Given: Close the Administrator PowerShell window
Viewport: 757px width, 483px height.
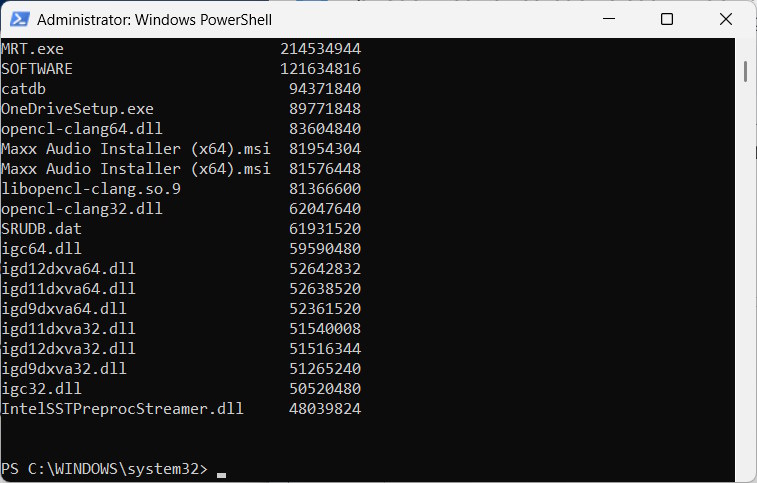Looking at the screenshot, I should click(x=726, y=19).
